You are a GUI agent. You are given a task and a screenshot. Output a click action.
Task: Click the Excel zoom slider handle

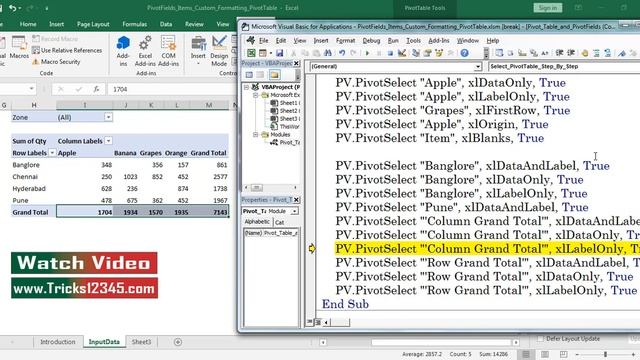coord(605,354)
